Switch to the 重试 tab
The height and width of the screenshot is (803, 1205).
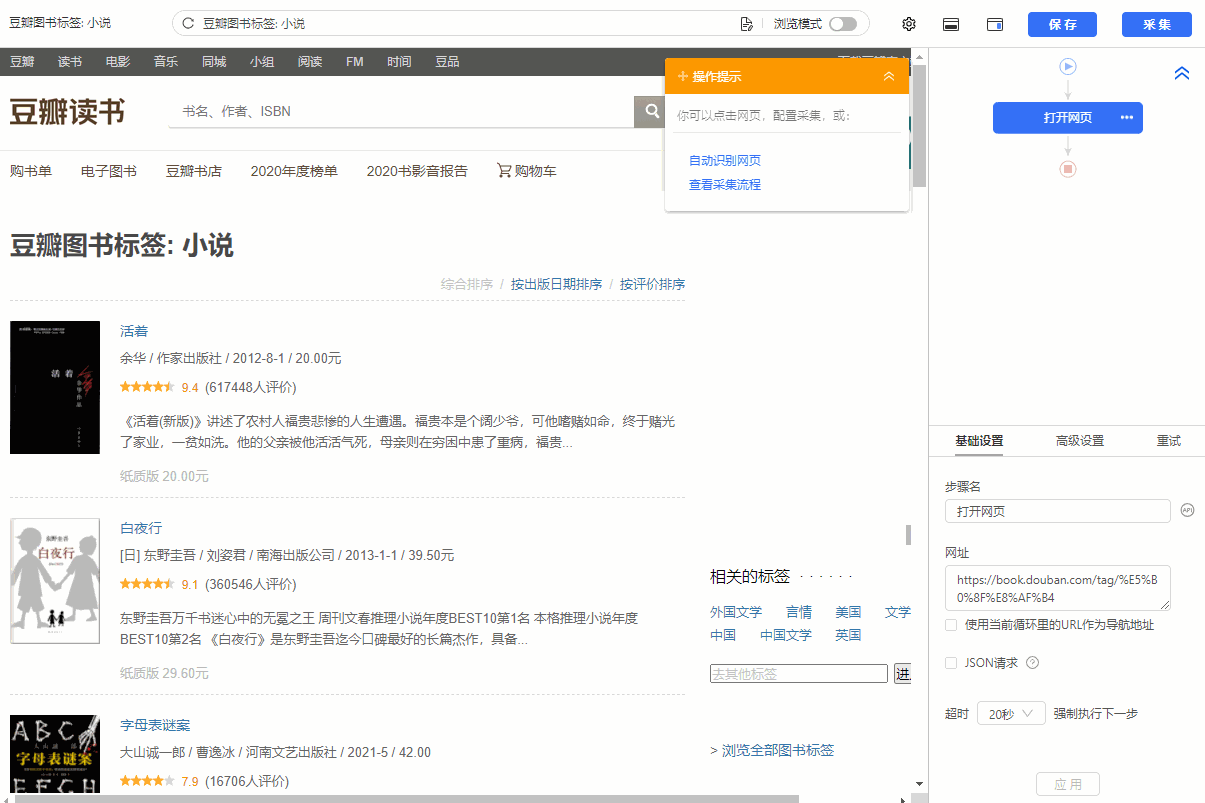coord(1168,441)
